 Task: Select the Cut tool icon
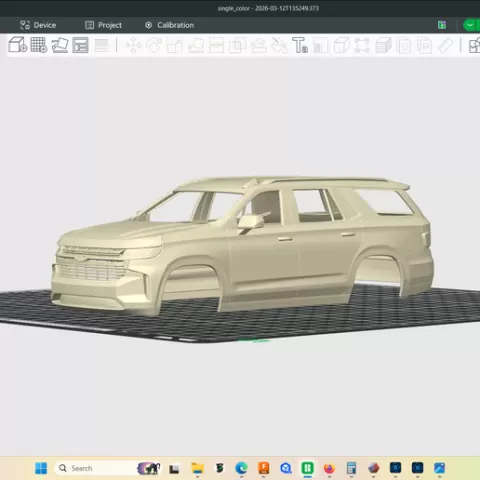pyautogui.click(x=216, y=45)
